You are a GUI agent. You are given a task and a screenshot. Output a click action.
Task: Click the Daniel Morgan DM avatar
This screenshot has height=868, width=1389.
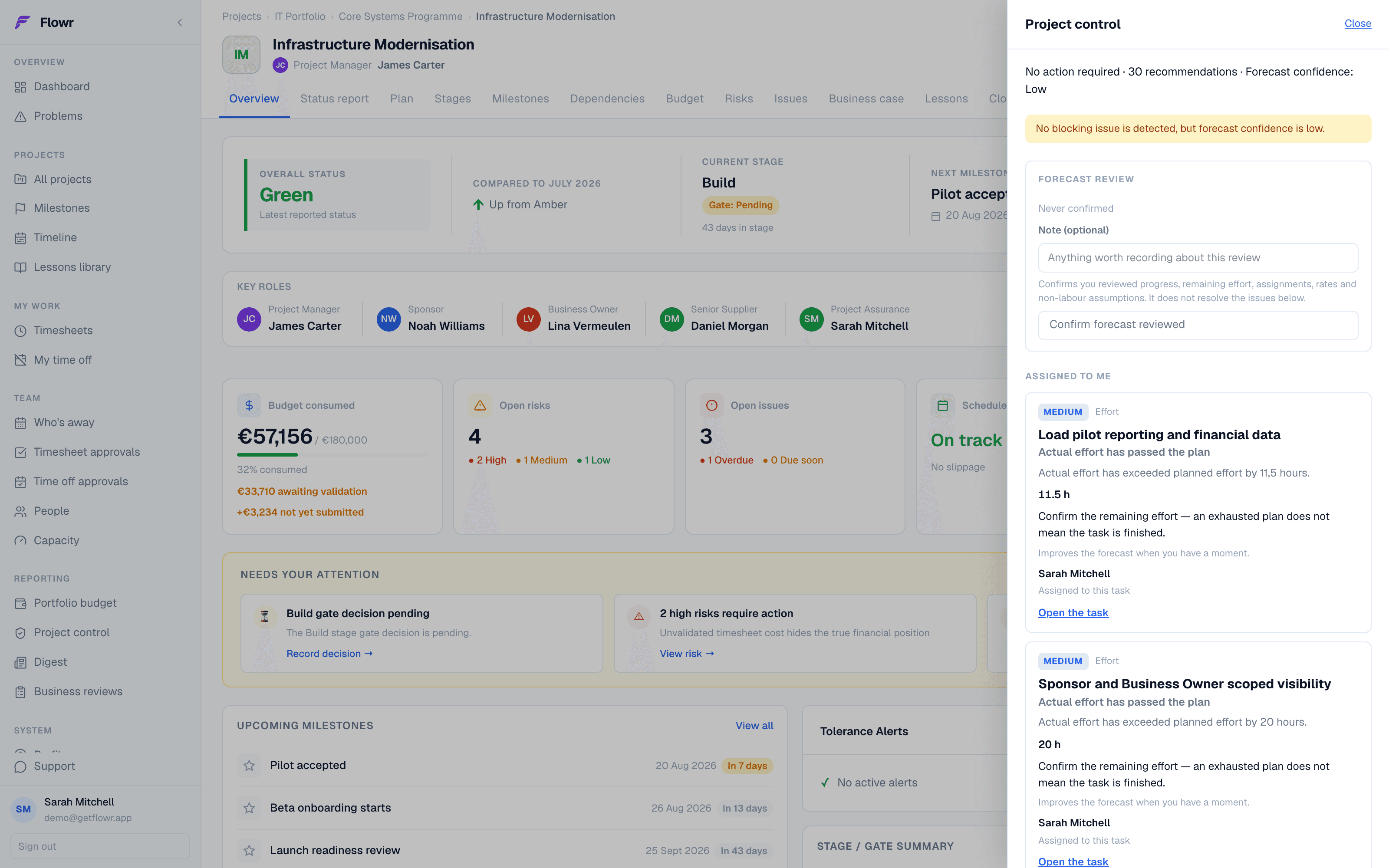click(x=671, y=319)
